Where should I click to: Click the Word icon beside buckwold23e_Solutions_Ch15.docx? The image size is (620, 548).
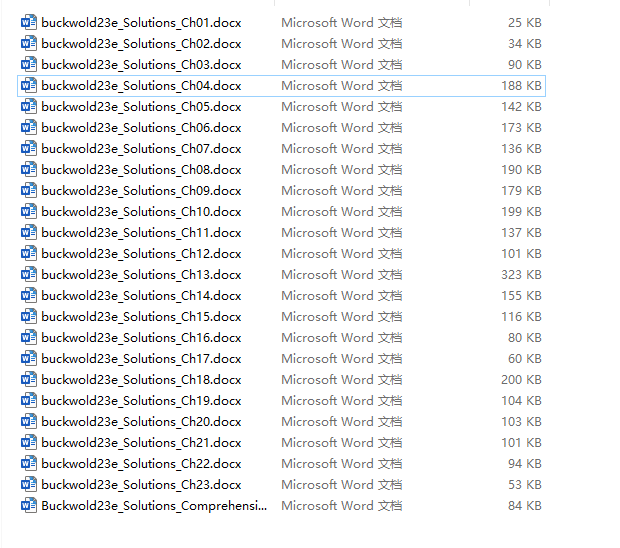[x=29, y=316]
